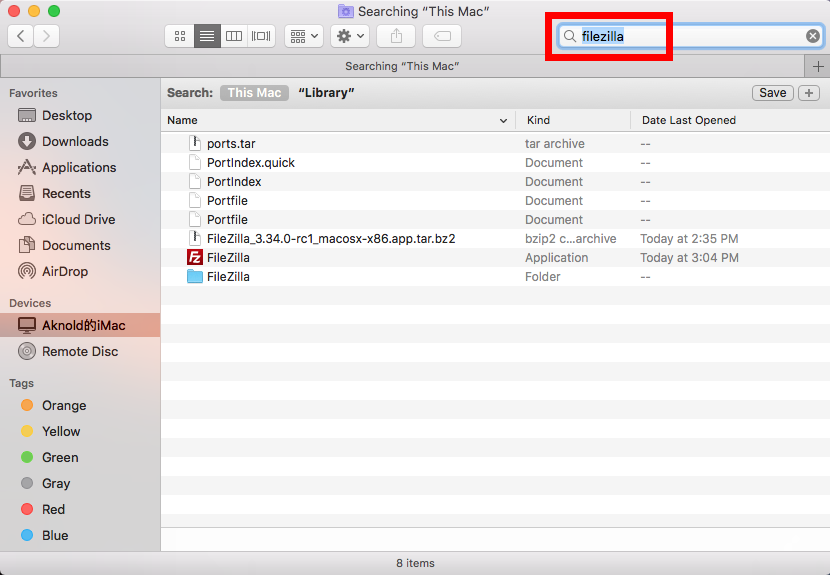The width and height of the screenshot is (830, 575).
Task: Click the Save search button
Action: click(x=772, y=93)
